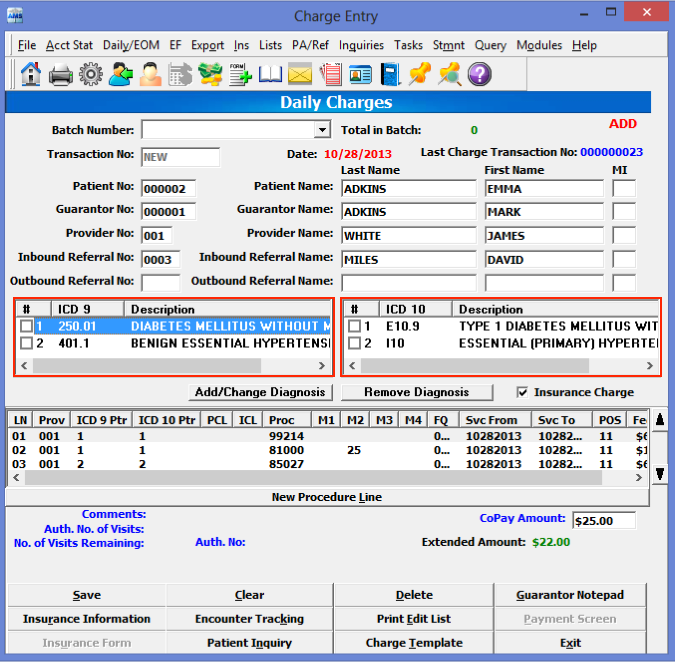Click the yellow envelope icon
The width and height of the screenshot is (675, 662).
coord(300,74)
